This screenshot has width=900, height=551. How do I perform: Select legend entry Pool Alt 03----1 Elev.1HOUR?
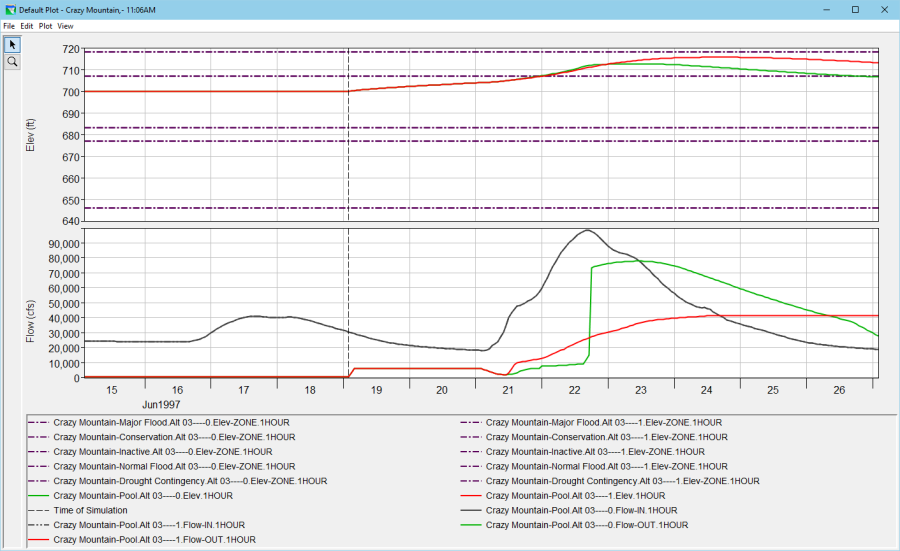point(563,496)
